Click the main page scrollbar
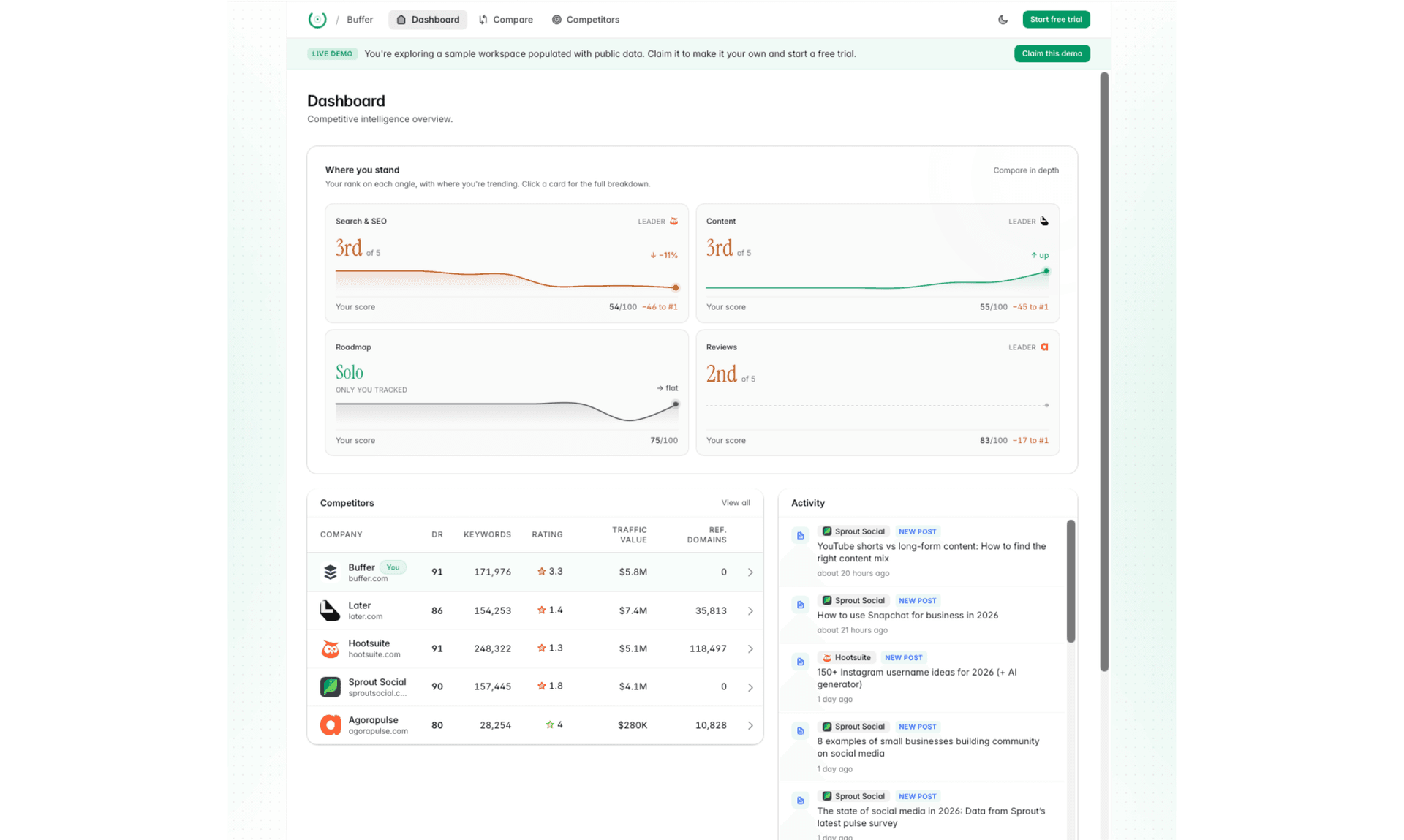This screenshot has height=840, width=1404. [1104, 371]
